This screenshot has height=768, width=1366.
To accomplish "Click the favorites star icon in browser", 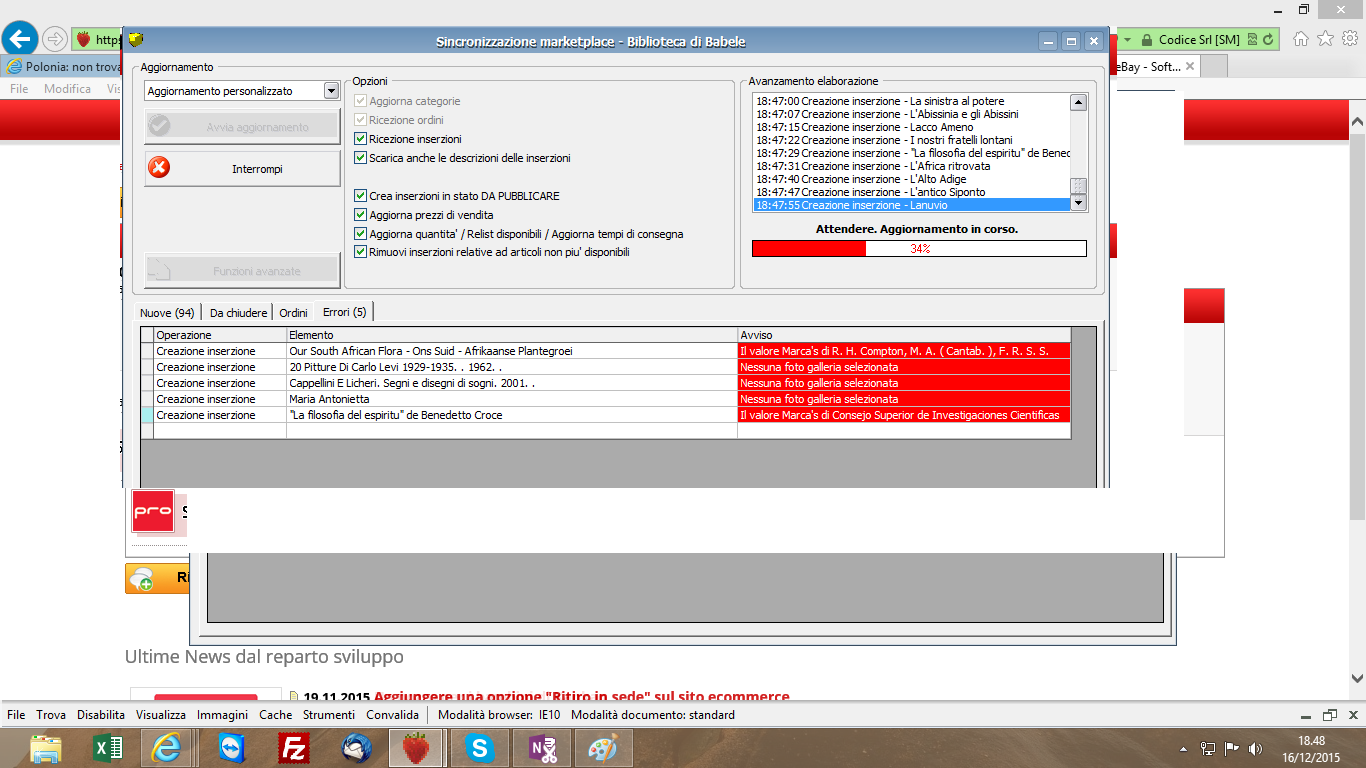I will 1326,39.
